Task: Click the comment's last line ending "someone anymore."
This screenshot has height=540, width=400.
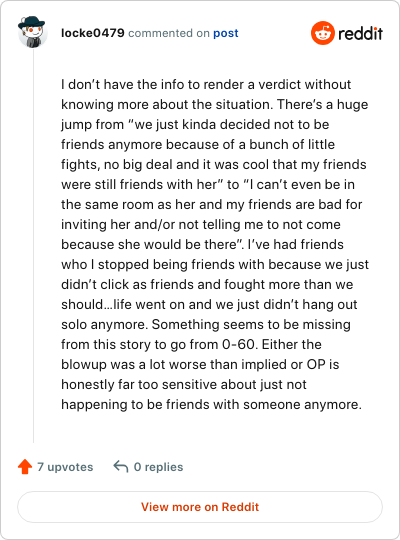Action: click(212, 405)
